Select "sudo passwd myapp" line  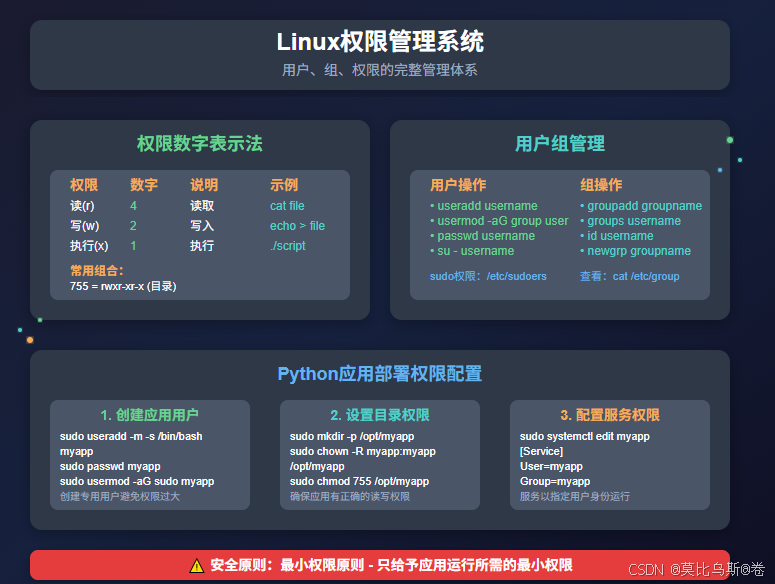(x=110, y=466)
